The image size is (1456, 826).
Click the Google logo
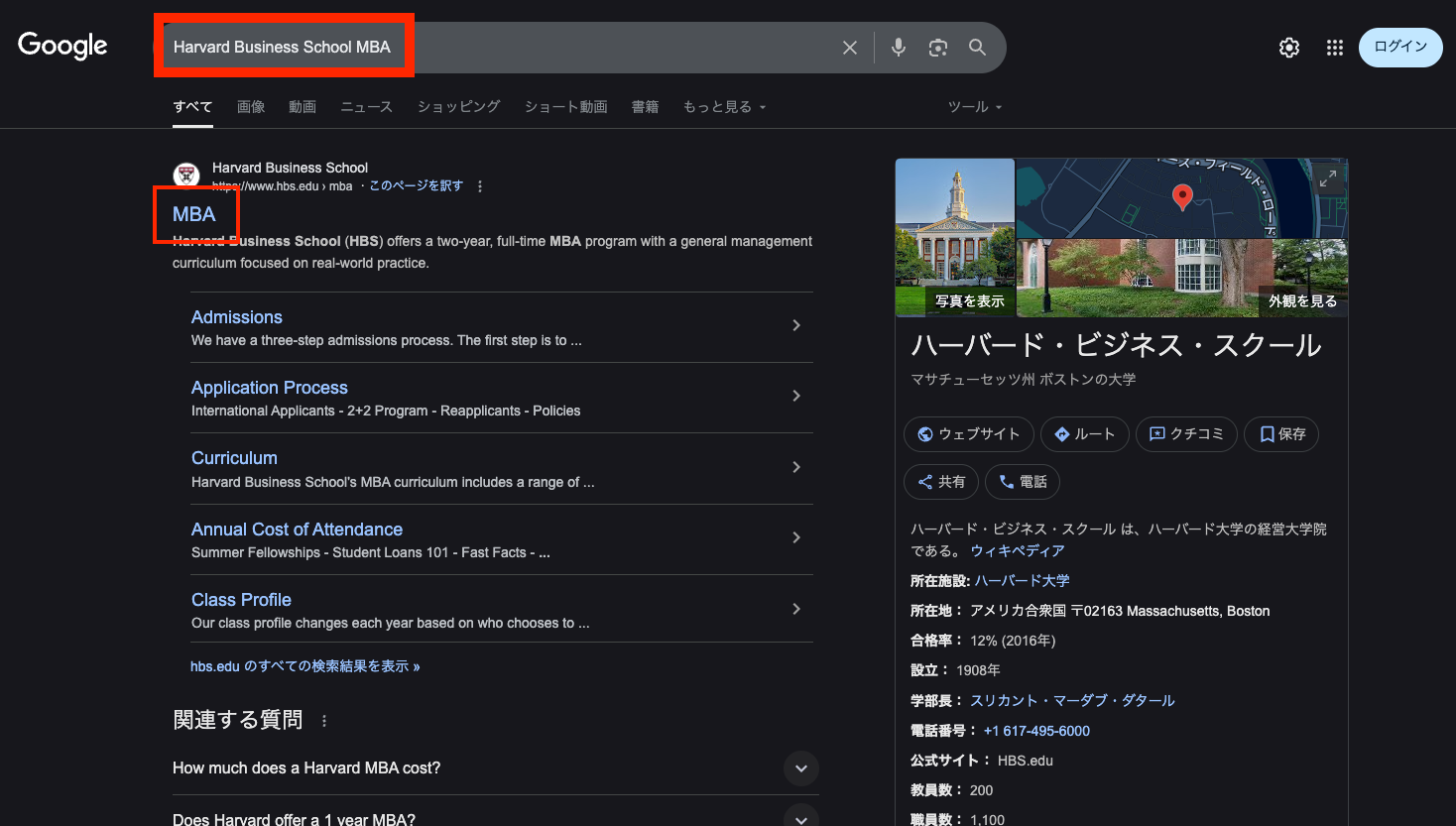point(62,46)
